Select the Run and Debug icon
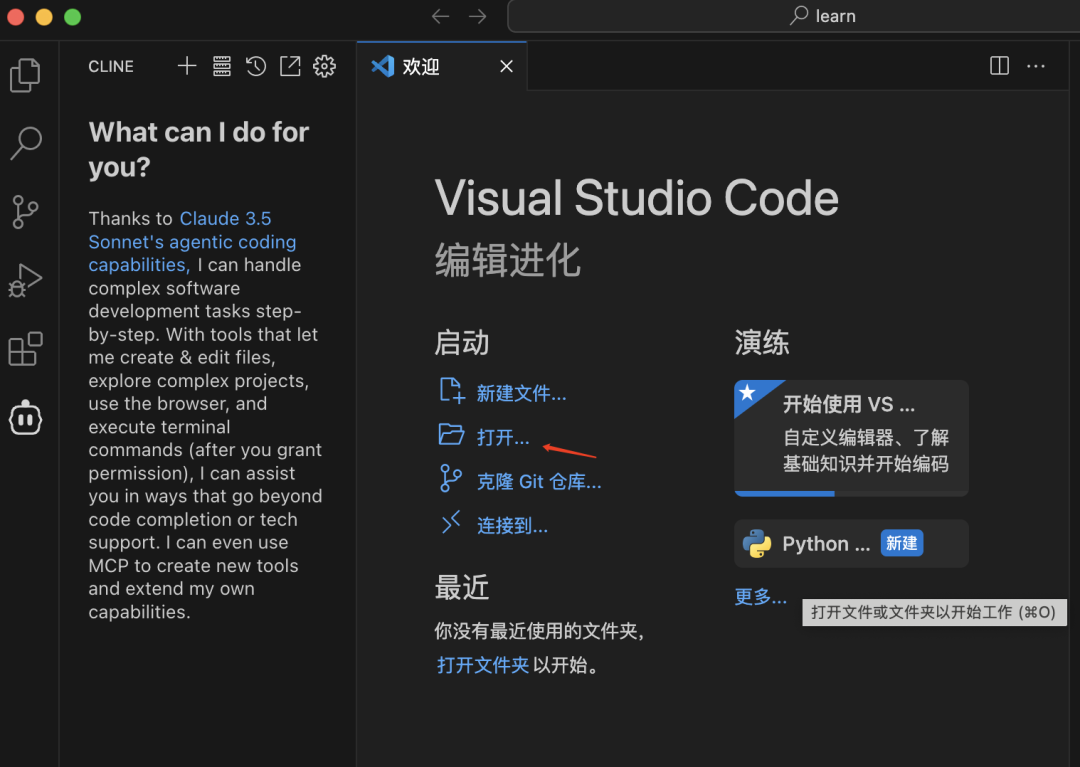This screenshot has width=1080, height=767. 26,280
